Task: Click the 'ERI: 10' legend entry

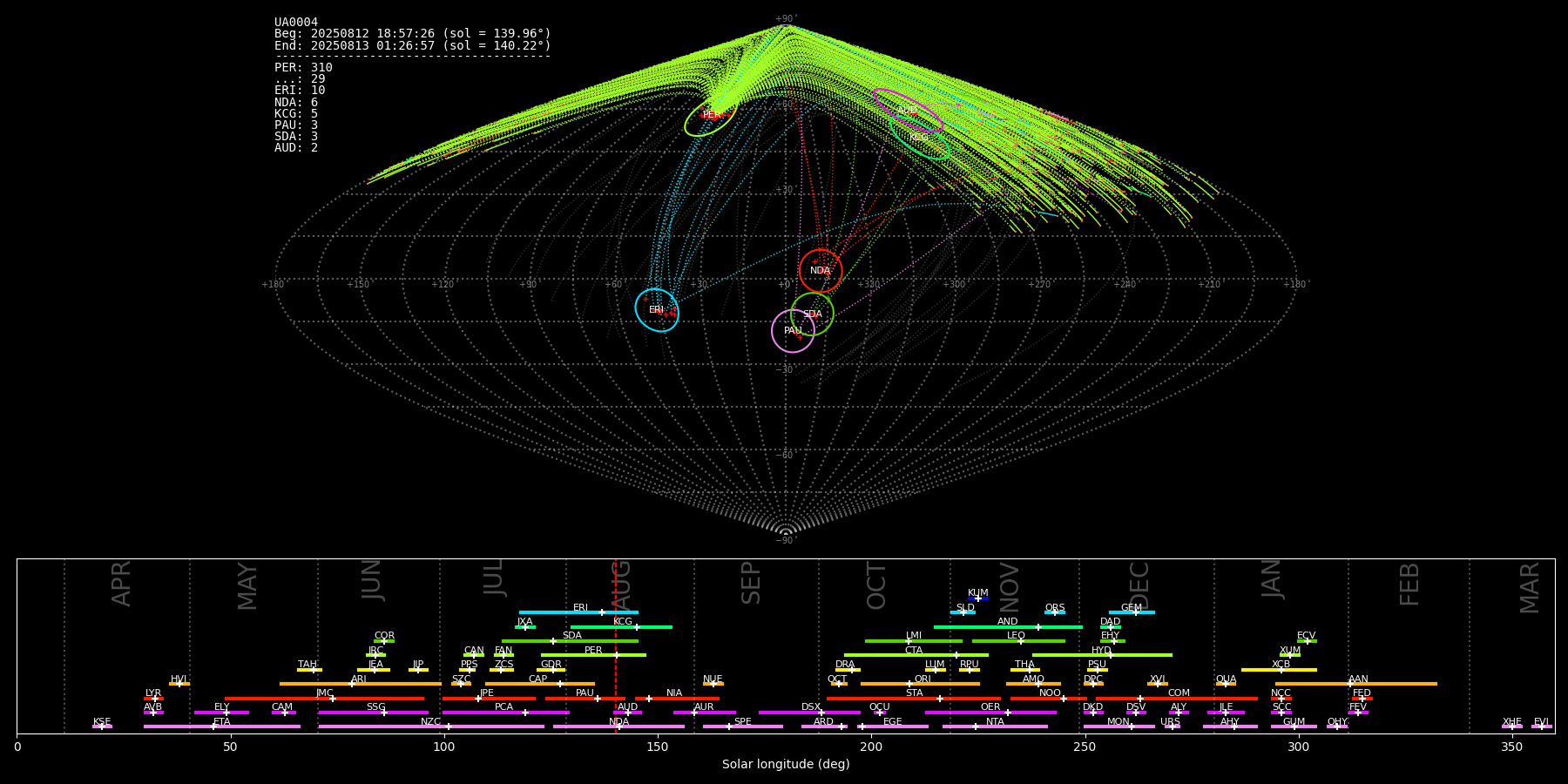Action: [300, 90]
